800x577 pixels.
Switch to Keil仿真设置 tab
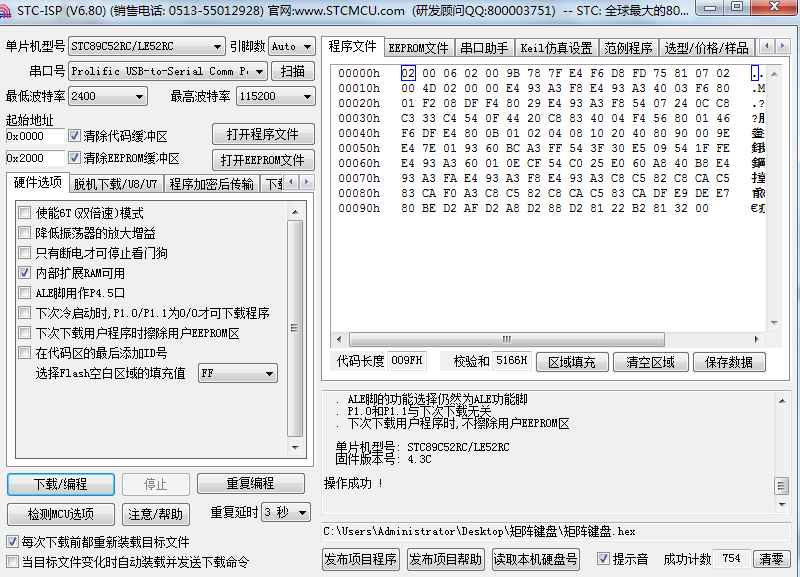point(556,48)
